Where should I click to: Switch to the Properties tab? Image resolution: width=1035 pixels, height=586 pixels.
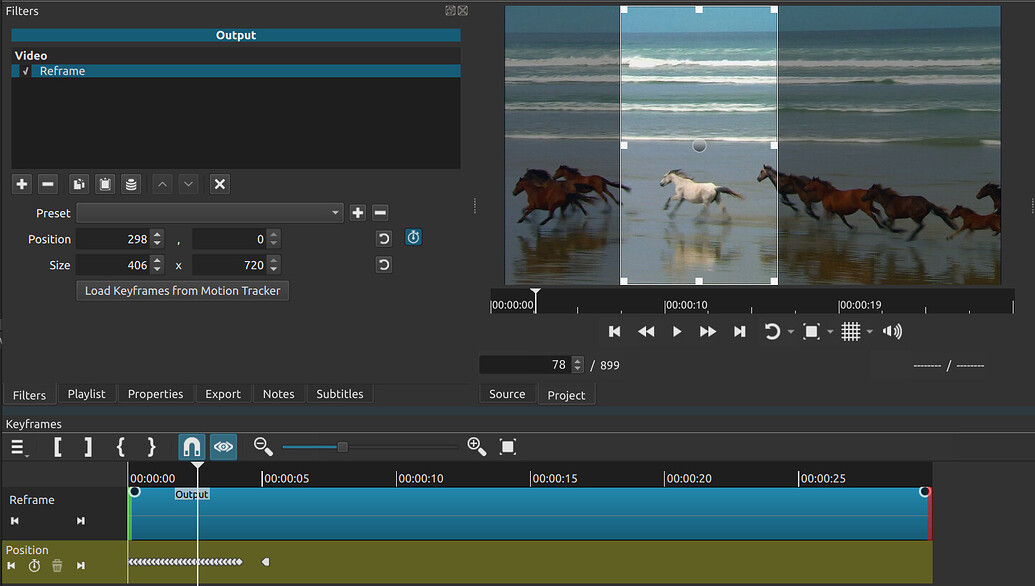(x=155, y=394)
